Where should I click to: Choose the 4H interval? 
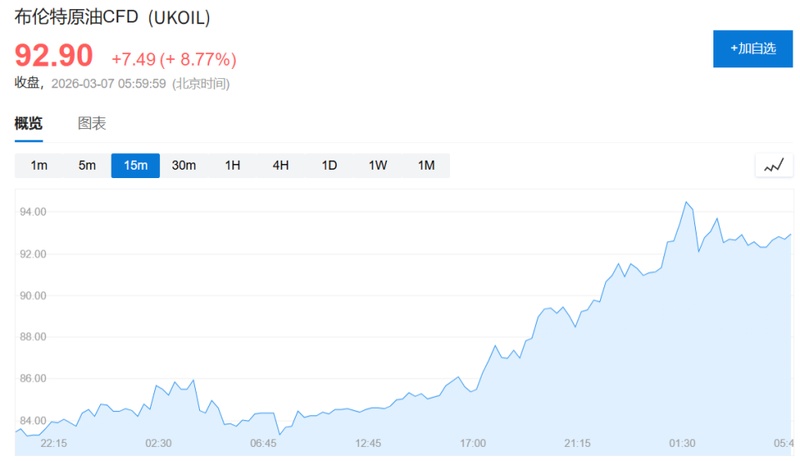[281, 166]
